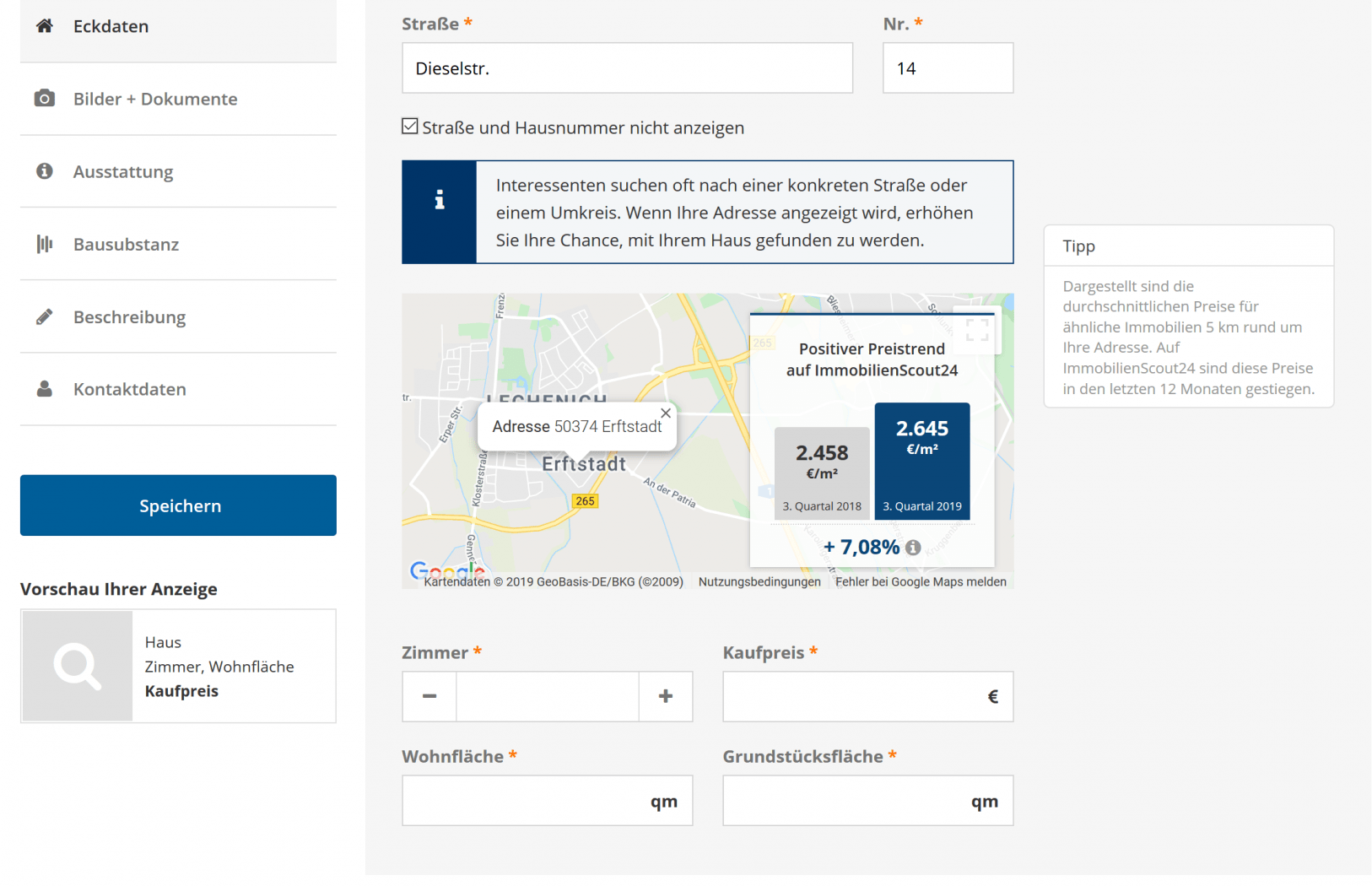
Task: Click the Positiver Preistrend heading
Action: click(872, 359)
